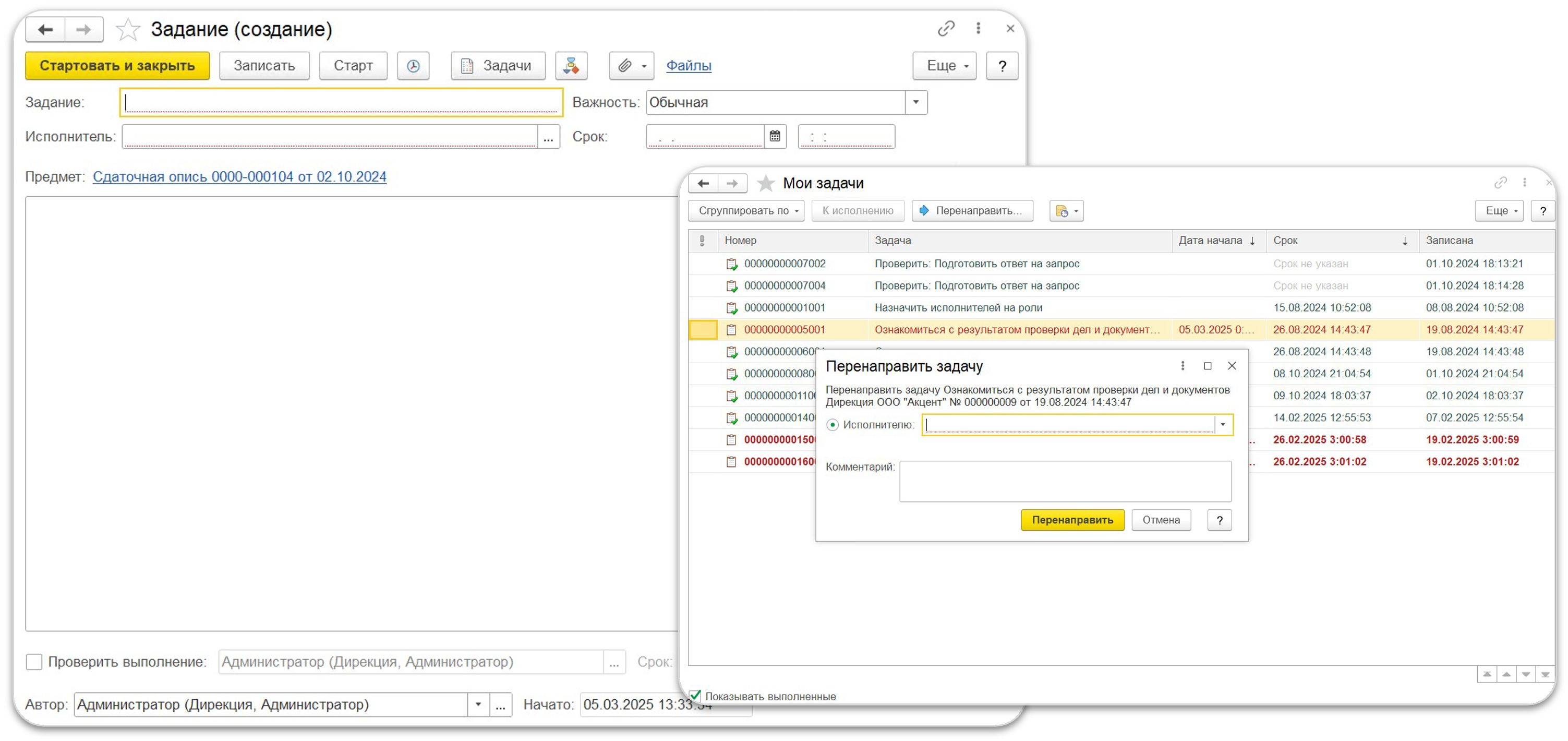Expand Еще menu in Задание window
Screen dimensions: 1568x741
tap(945, 66)
